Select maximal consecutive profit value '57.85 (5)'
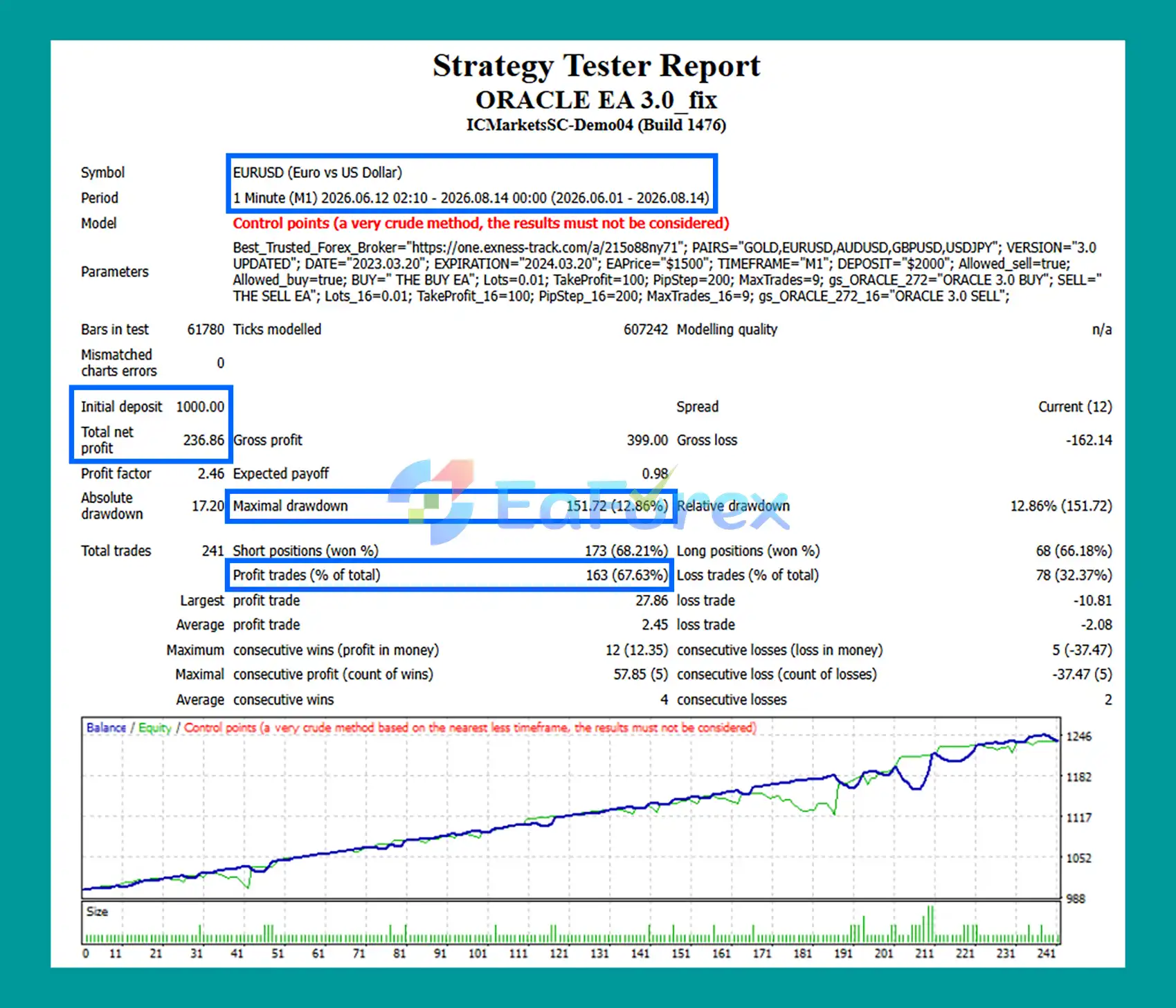 (x=640, y=675)
